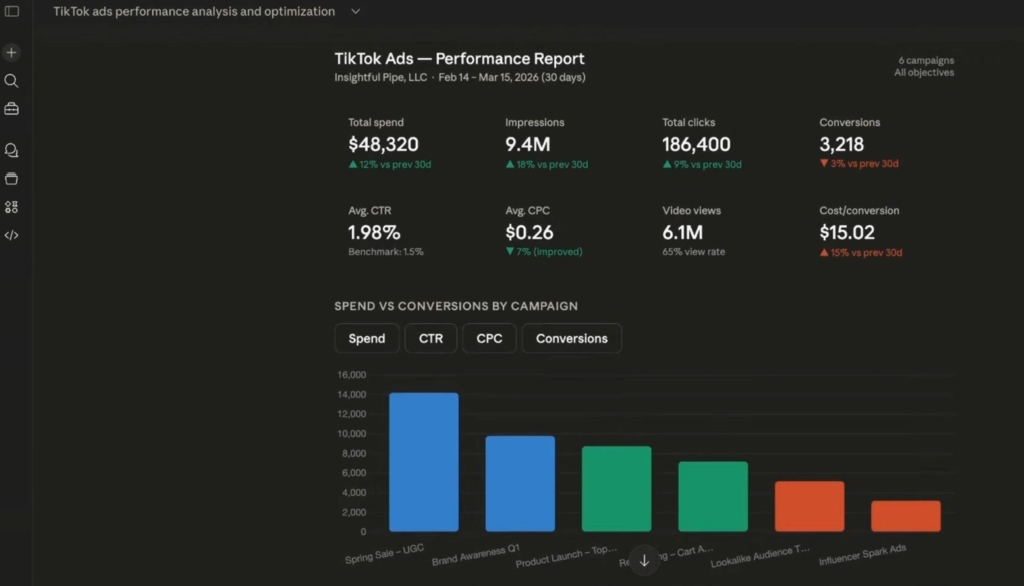Switch chart to CPC tab
The image size is (1024, 586).
489,338
